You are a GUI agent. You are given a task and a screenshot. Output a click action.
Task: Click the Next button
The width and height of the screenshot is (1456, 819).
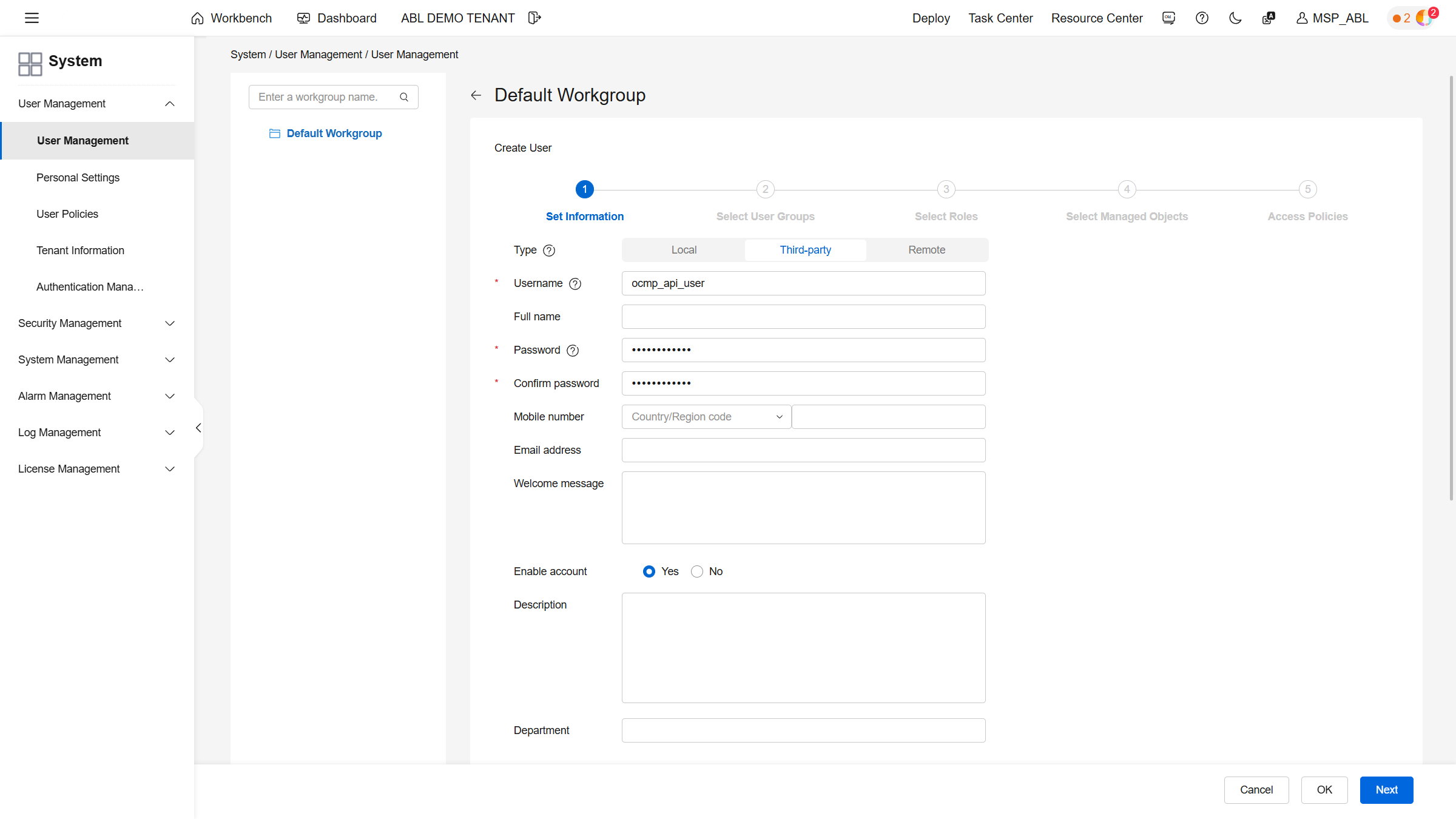tap(1386, 790)
